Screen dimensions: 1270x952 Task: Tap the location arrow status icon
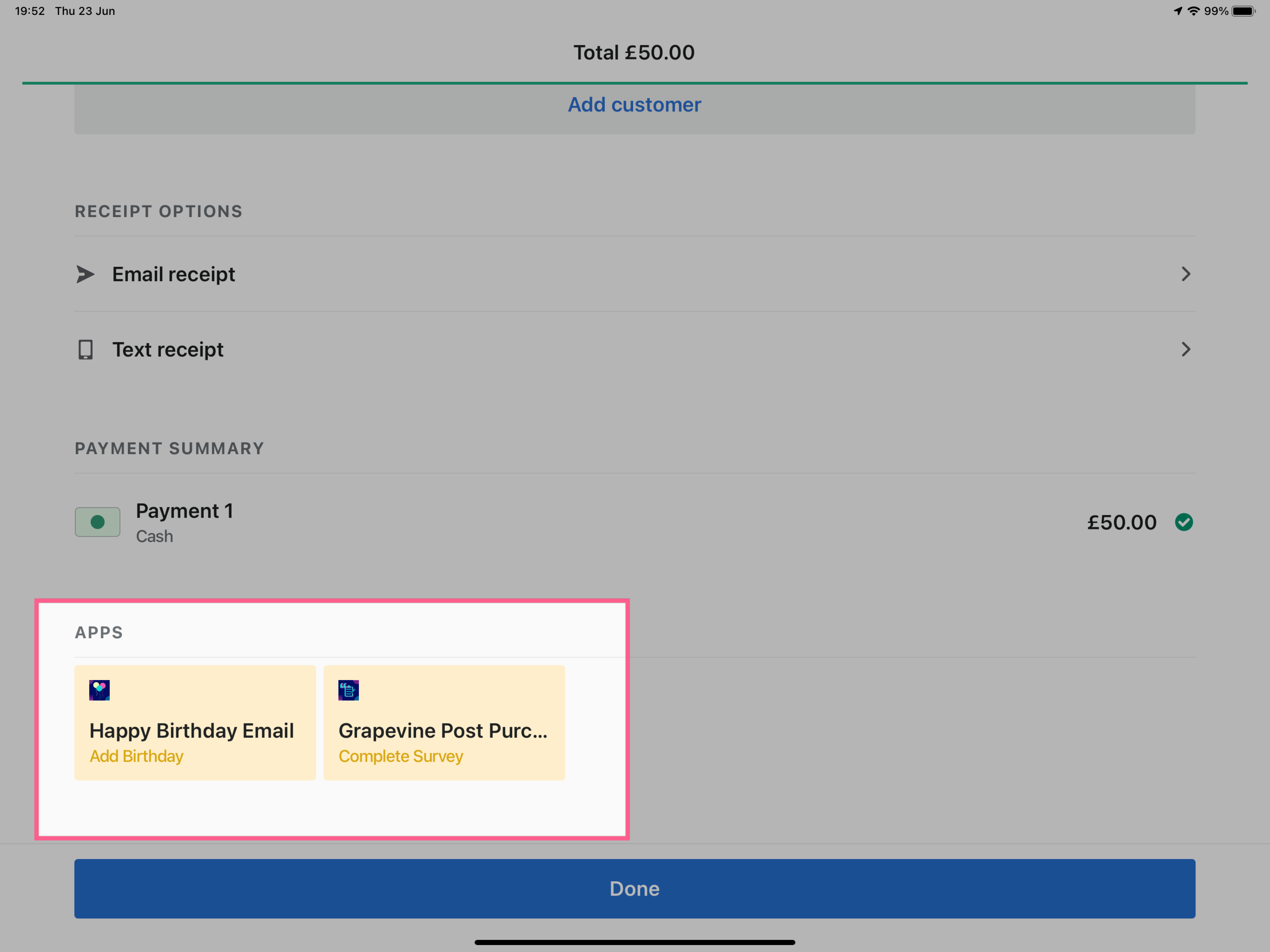click(1178, 11)
